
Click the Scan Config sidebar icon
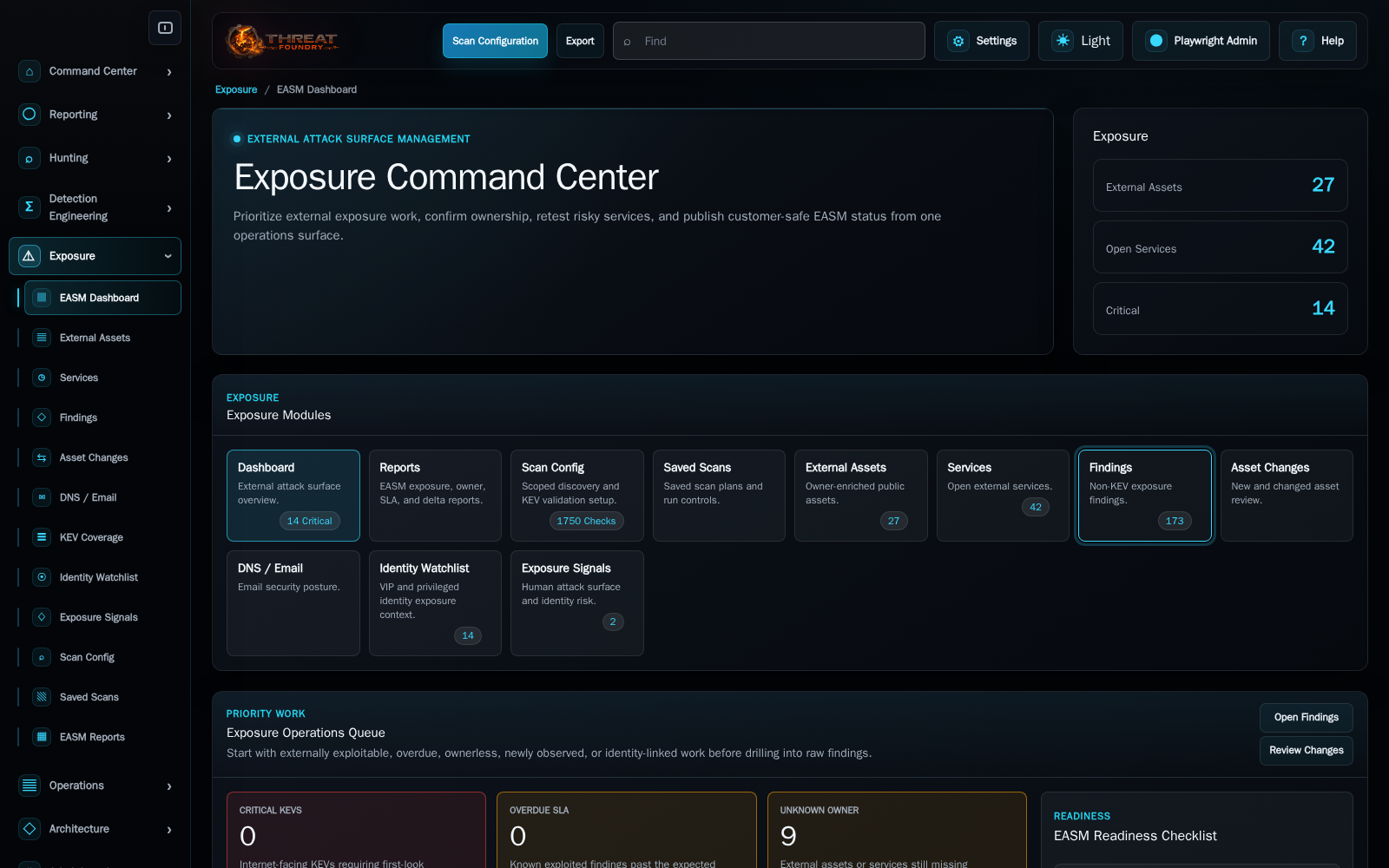(42, 657)
